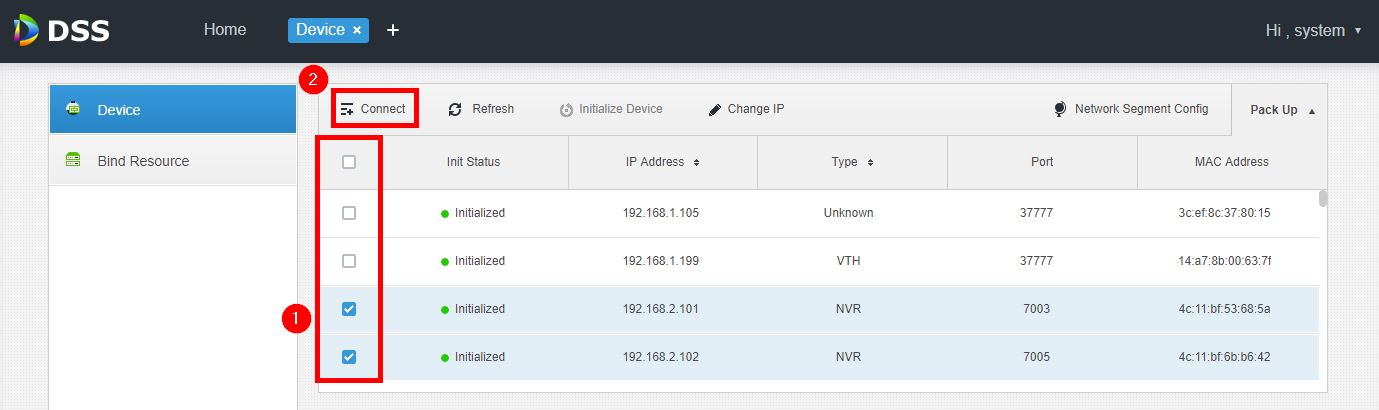Open the Bind Resource sidebar section

(x=173, y=161)
